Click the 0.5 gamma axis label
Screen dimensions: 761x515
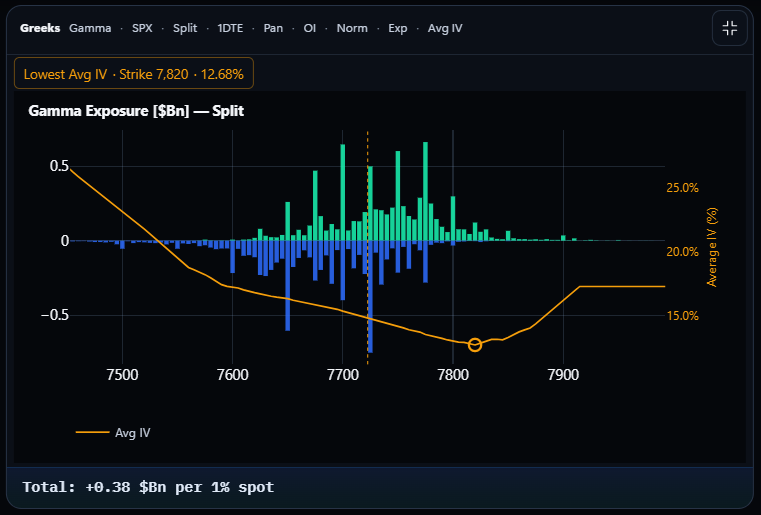59,166
